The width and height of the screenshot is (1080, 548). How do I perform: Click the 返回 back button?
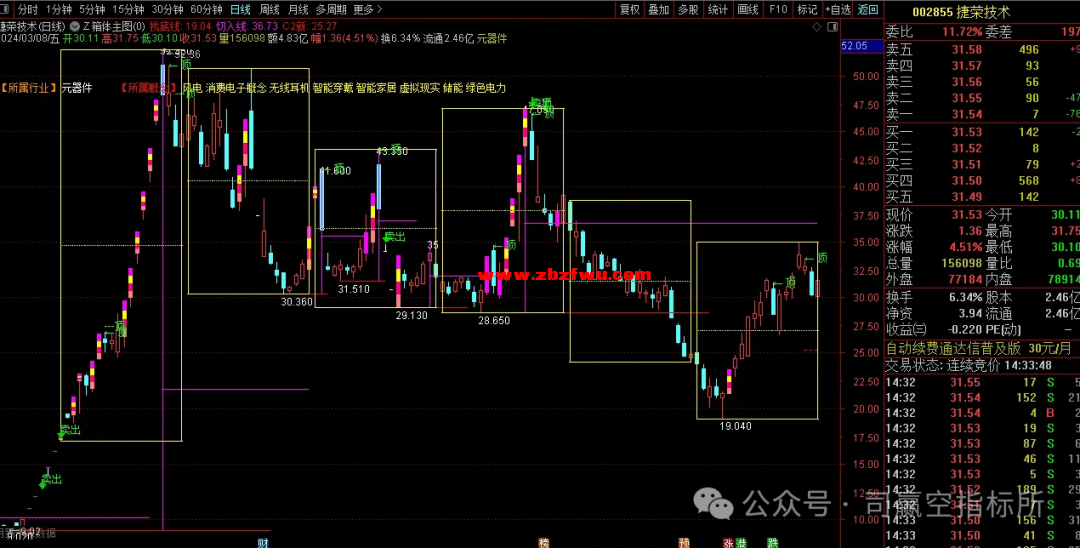pyautogui.click(x=869, y=9)
